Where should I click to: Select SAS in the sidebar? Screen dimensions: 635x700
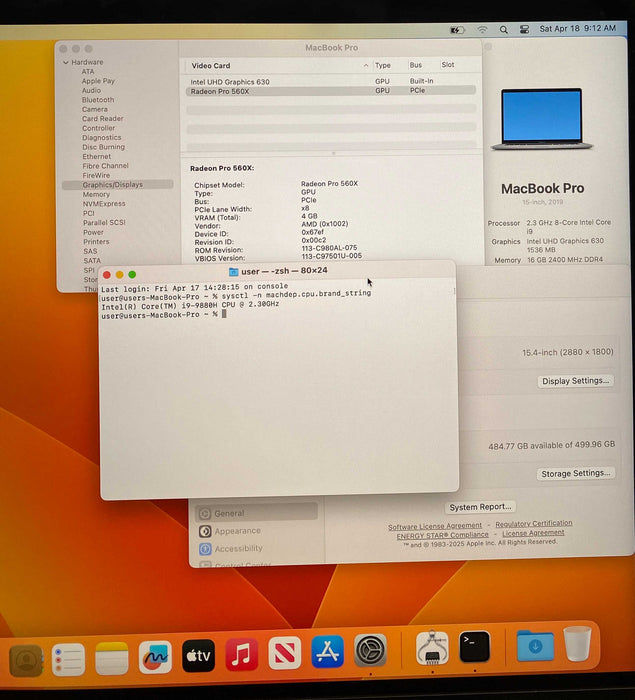coord(90,251)
